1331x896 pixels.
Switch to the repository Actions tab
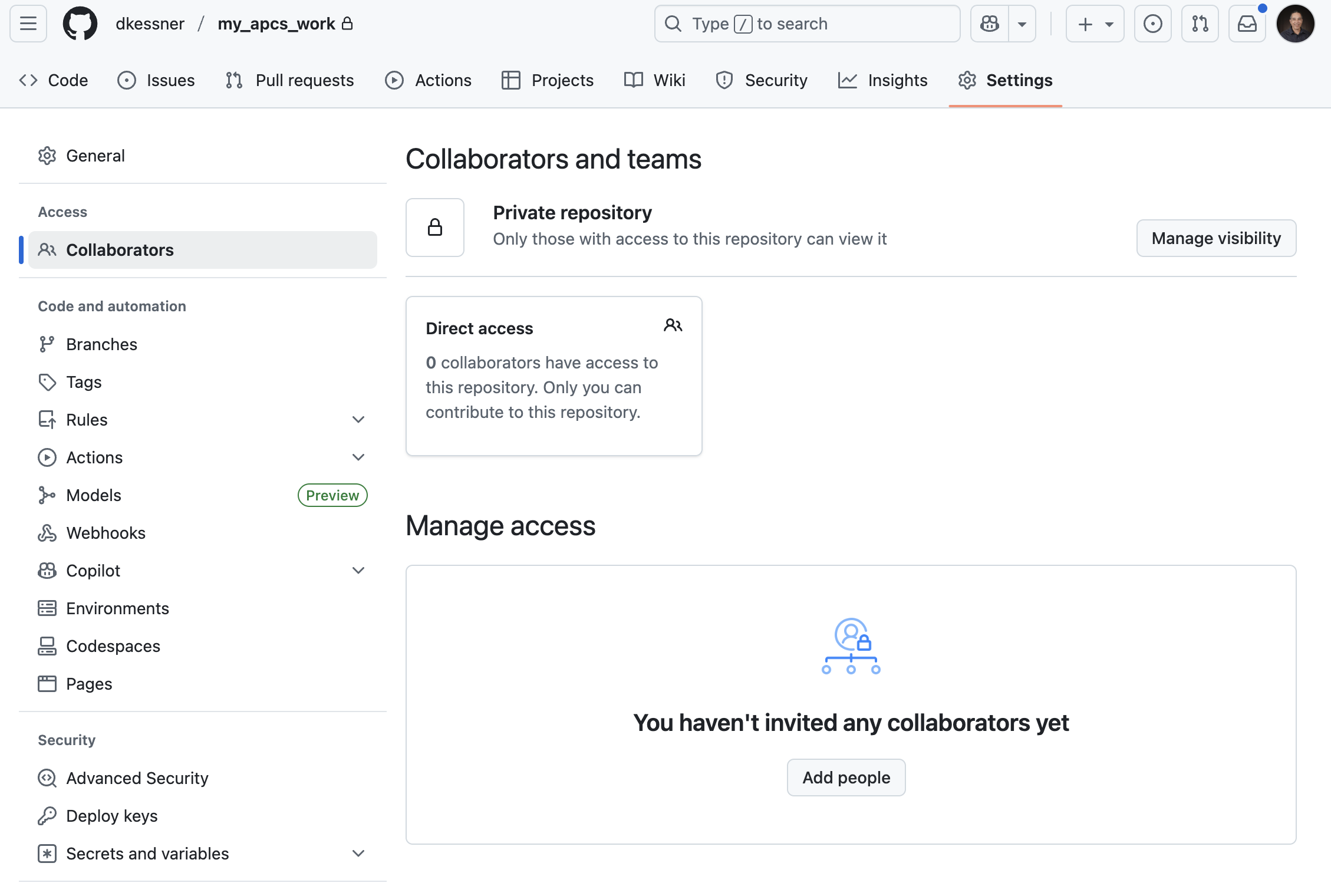[429, 80]
